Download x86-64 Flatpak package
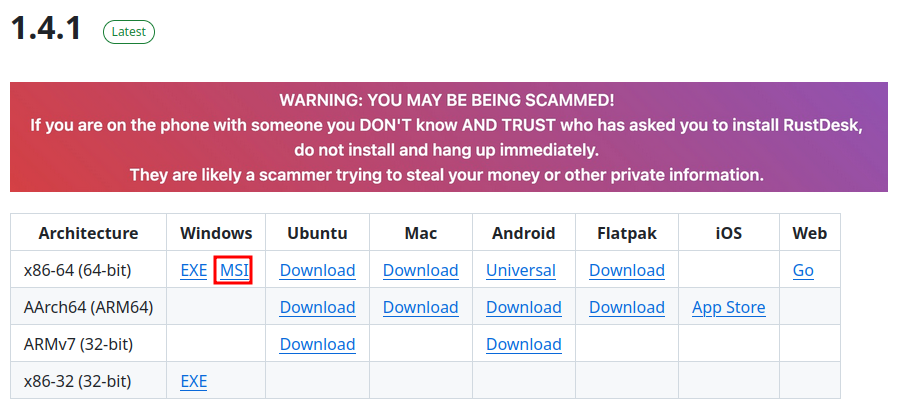The image size is (902, 414). pyautogui.click(x=626, y=270)
